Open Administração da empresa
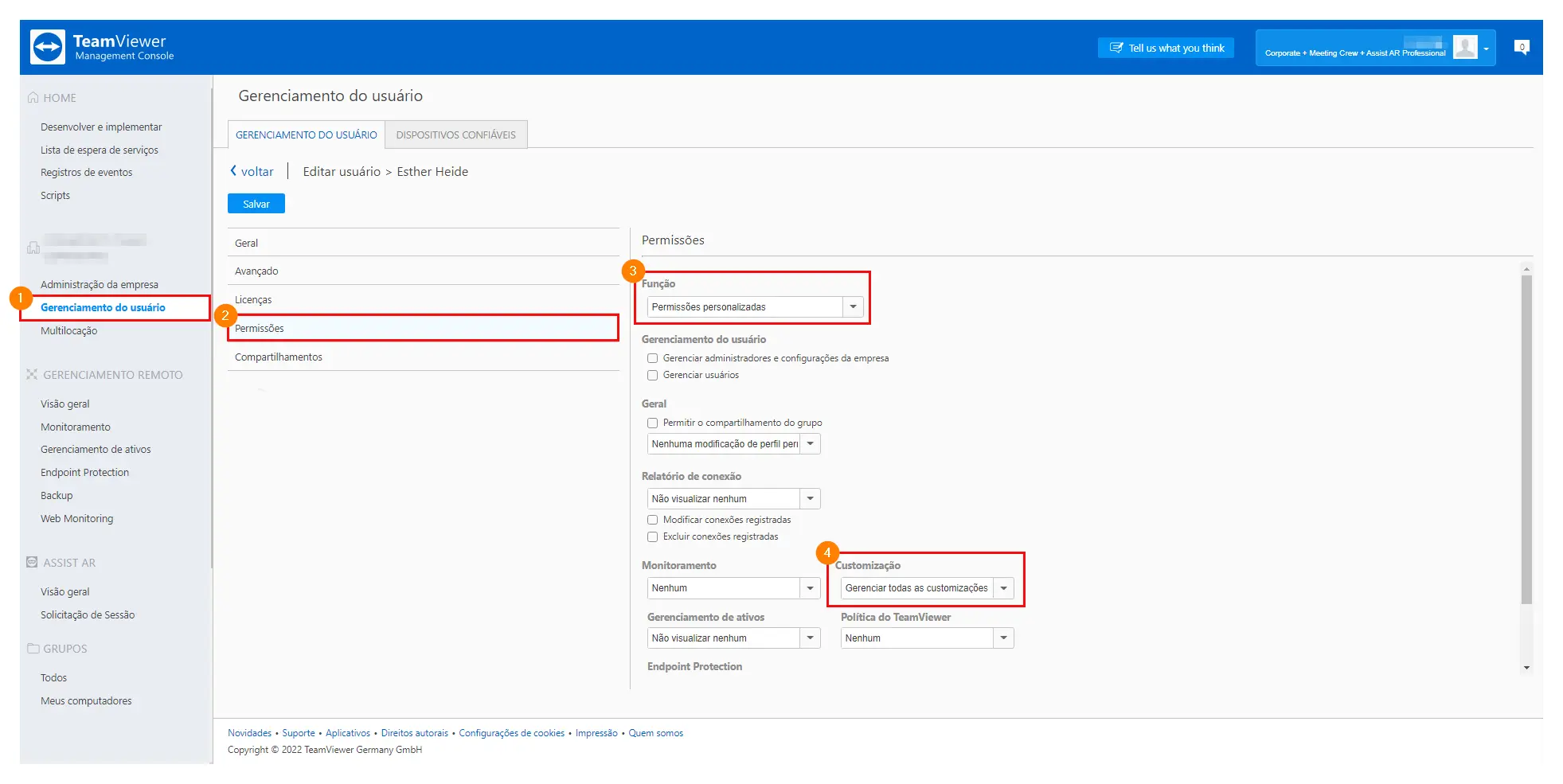 pyautogui.click(x=100, y=284)
